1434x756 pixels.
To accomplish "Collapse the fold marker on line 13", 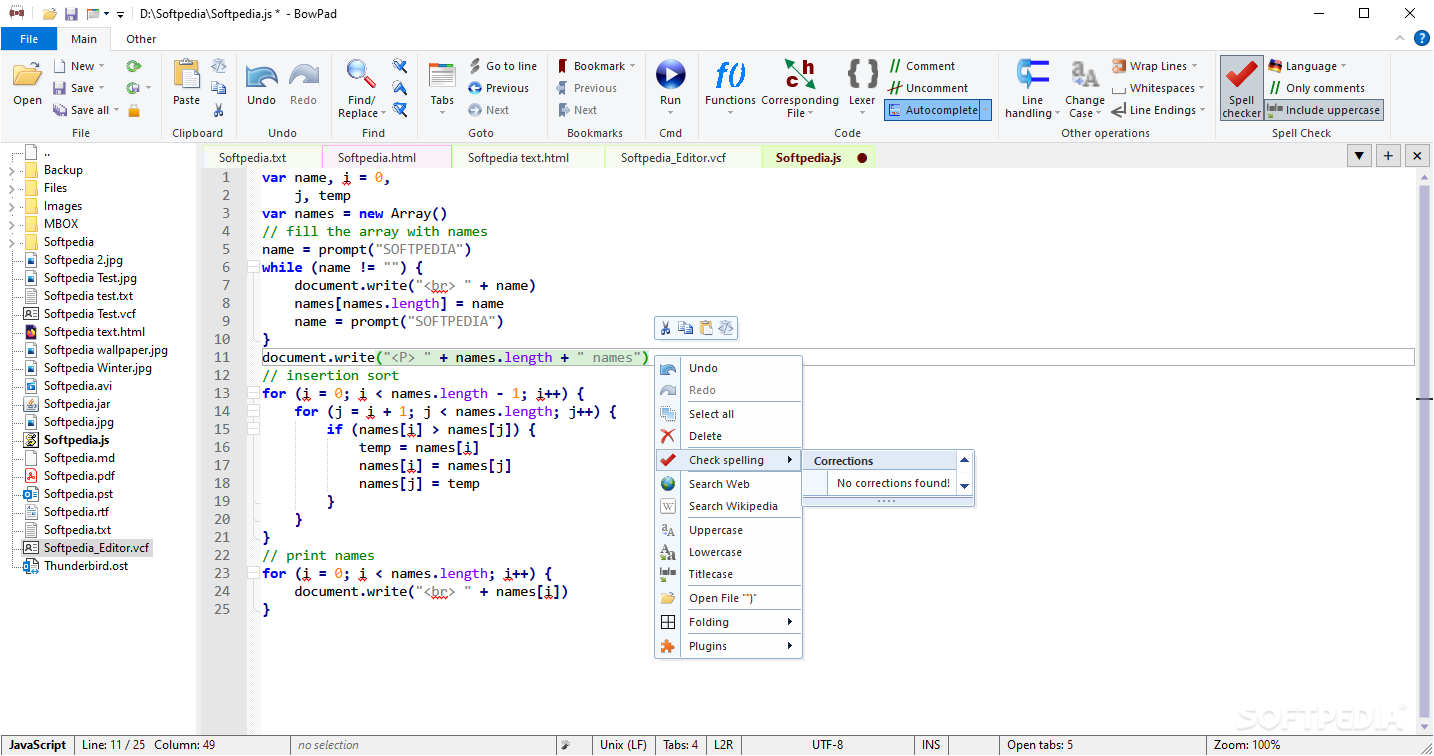I will [253, 393].
